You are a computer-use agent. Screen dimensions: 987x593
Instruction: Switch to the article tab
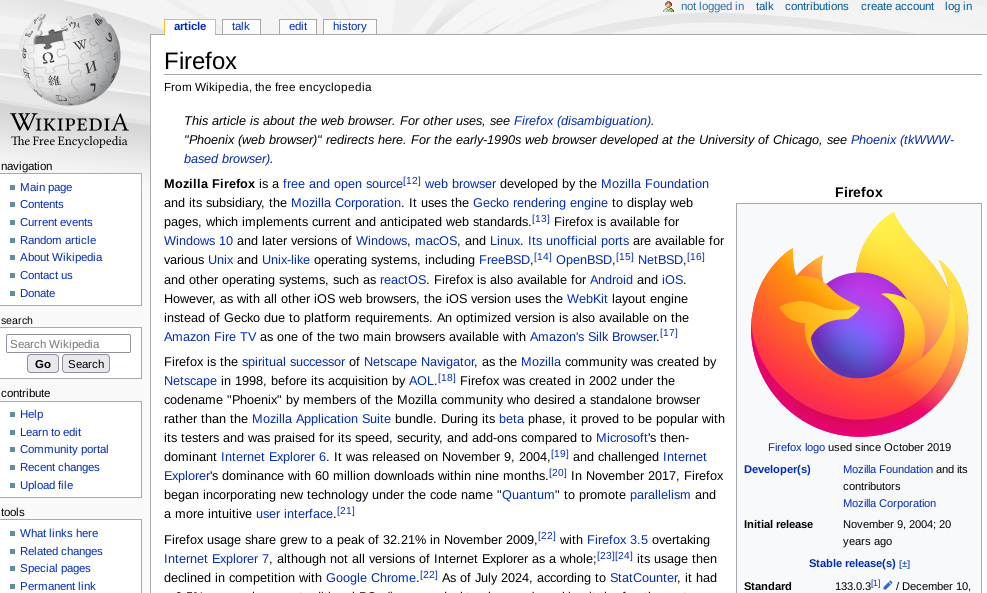point(189,26)
